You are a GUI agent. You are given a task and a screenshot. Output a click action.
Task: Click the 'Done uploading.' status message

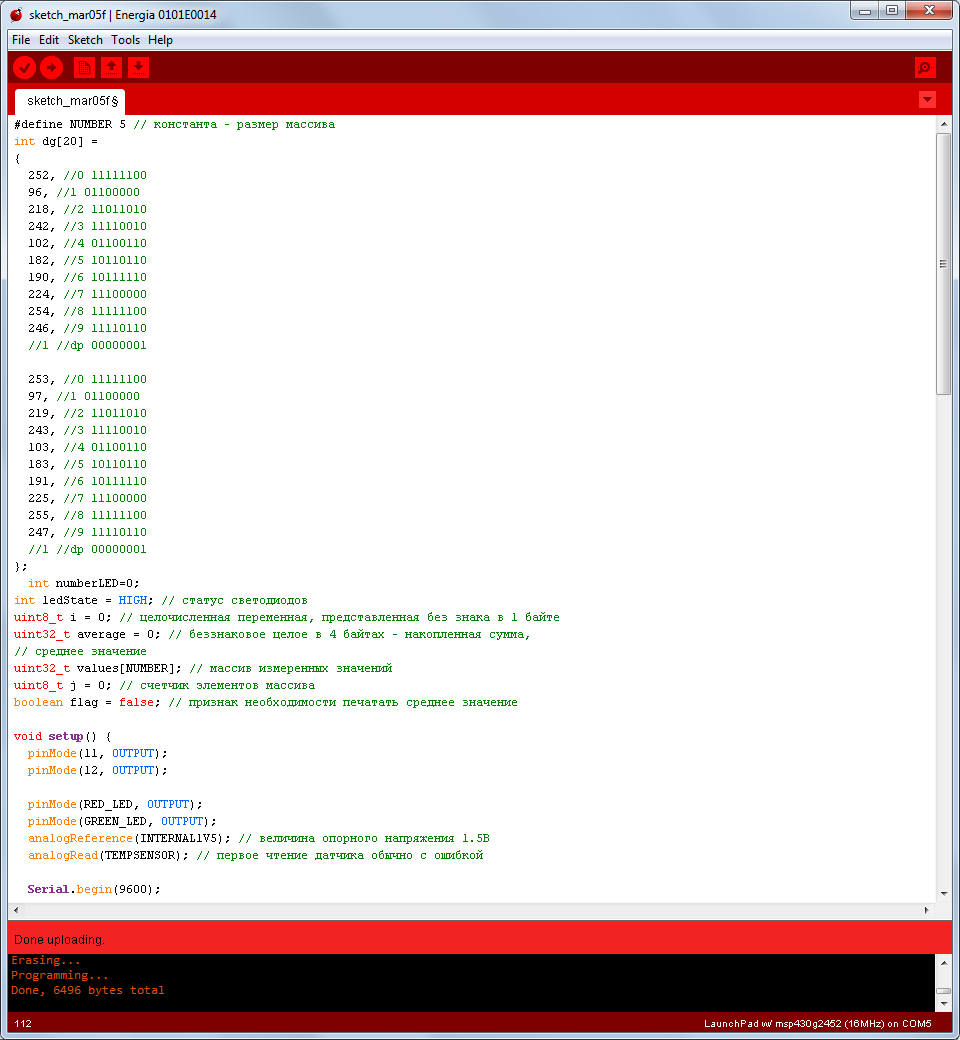60,940
